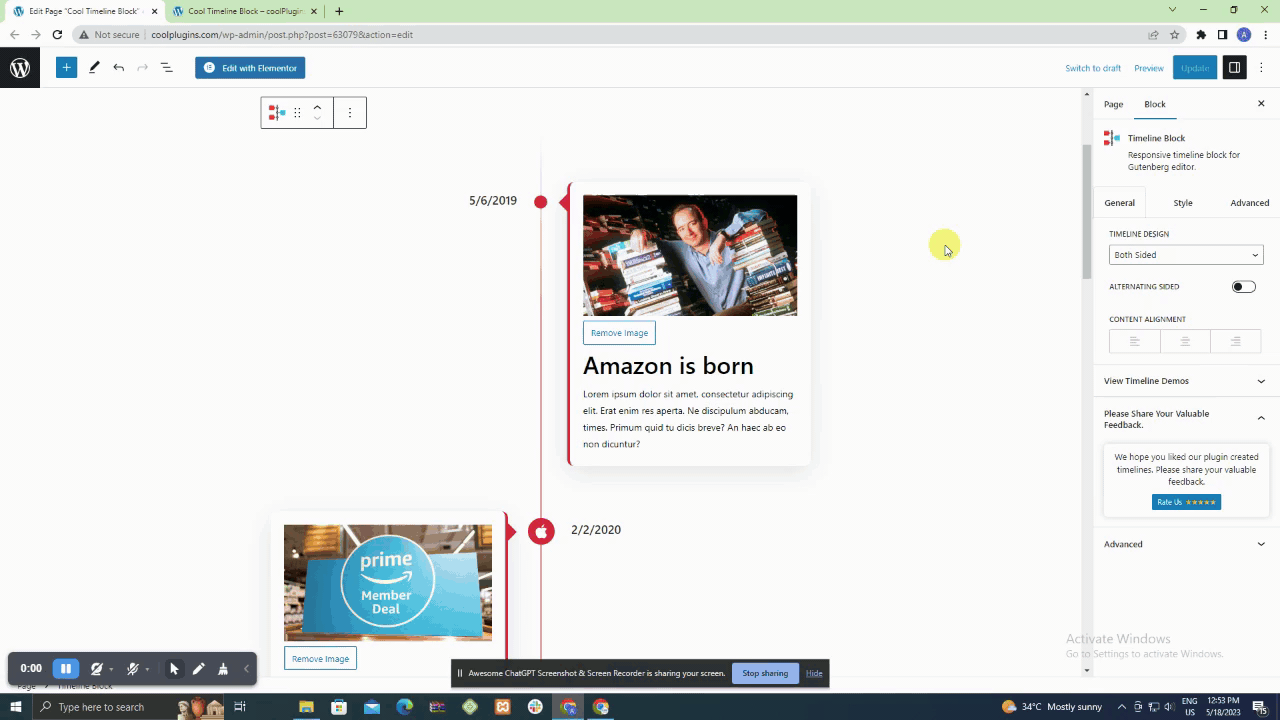Open the Timeline Design dropdown
This screenshot has height=720, width=1280.
coord(1186,255)
